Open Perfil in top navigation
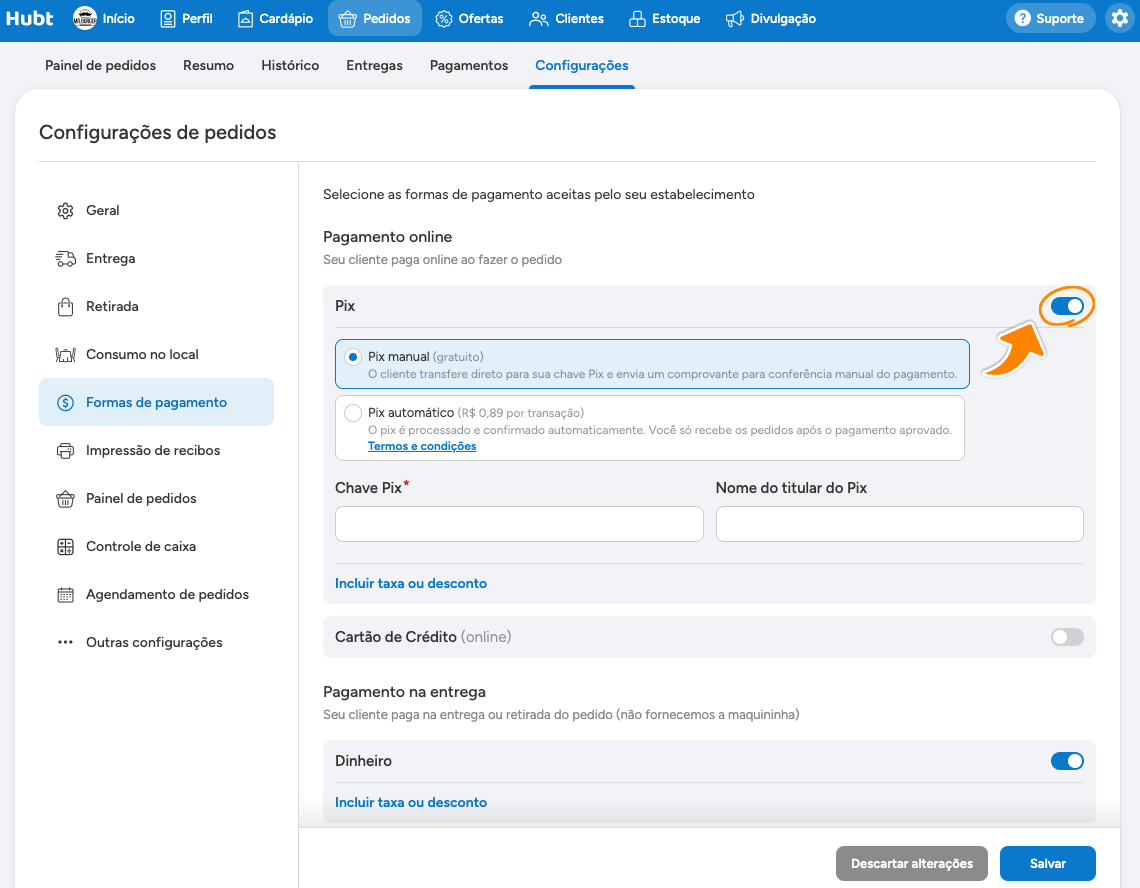The width and height of the screenshot is (1140, 888). [186, 19]
